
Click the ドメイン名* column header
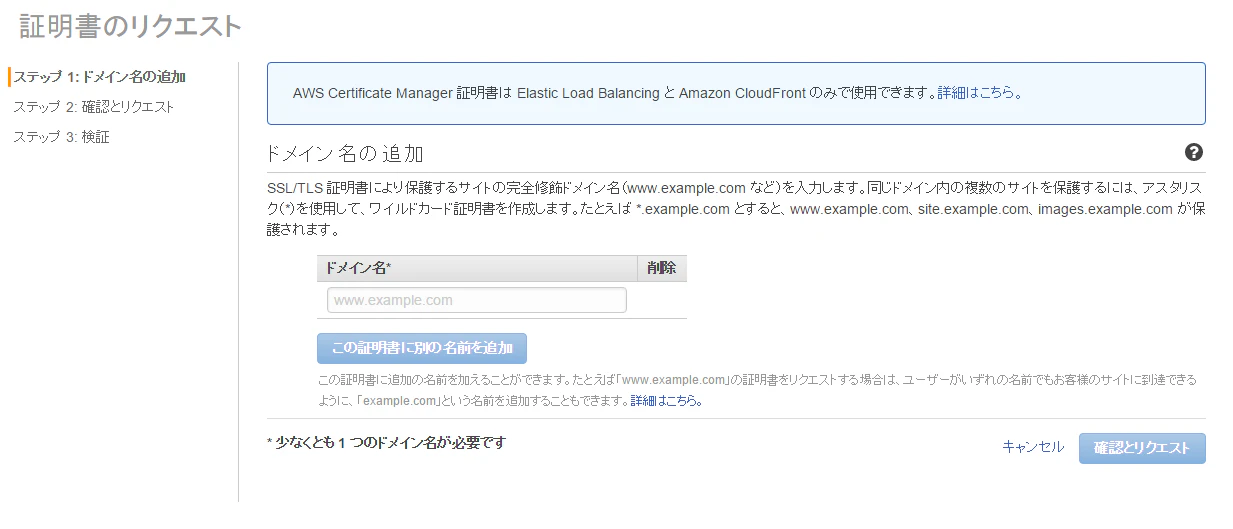(x=477, y=268)
